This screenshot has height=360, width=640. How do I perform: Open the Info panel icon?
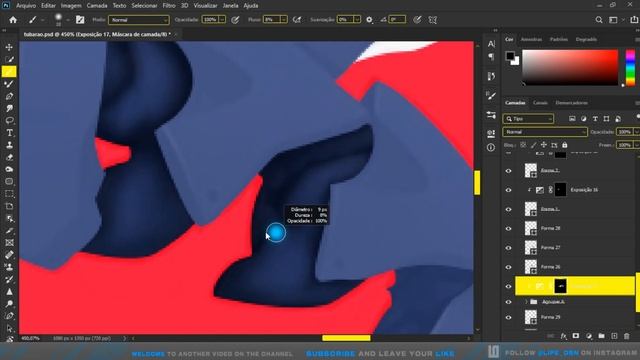point(491,147)
